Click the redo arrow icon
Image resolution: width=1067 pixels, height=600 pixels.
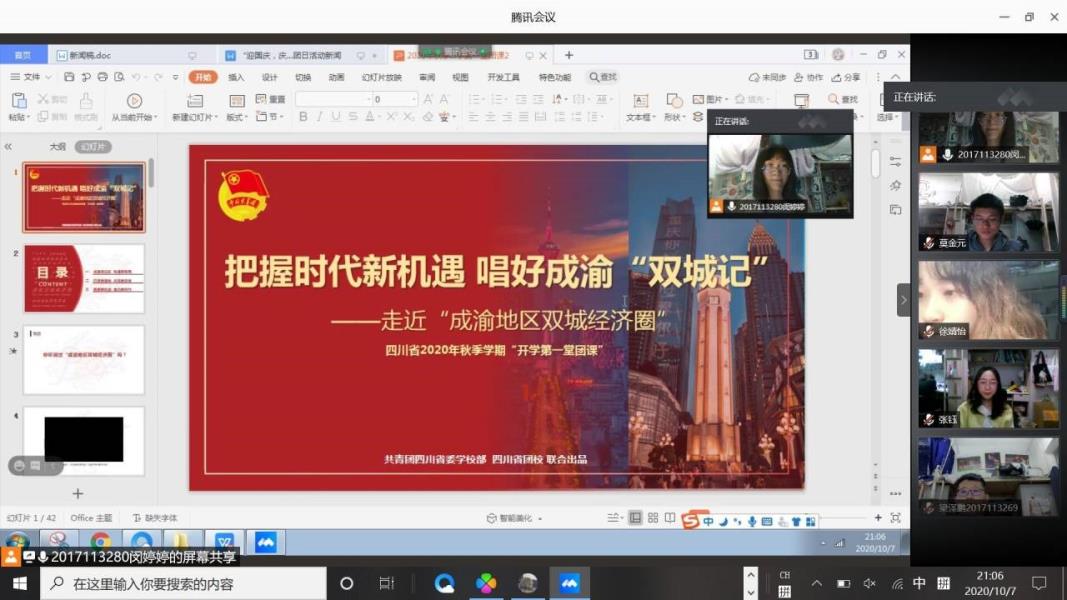point(158,77)
